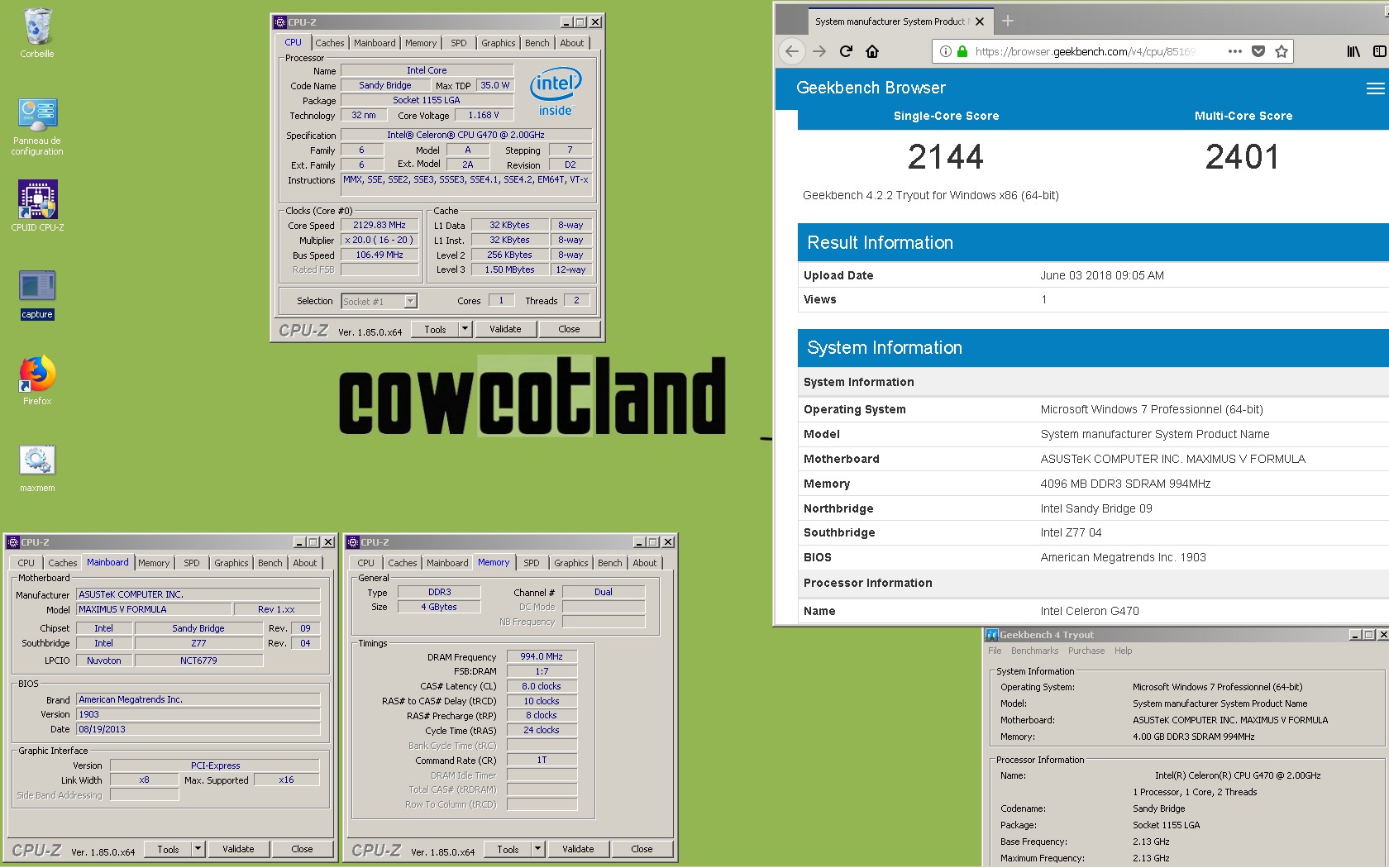The height and width of the screenshot is (868, 1389).
Task: Open the Help menu in Geekbench
Action: coord(1123,651)
